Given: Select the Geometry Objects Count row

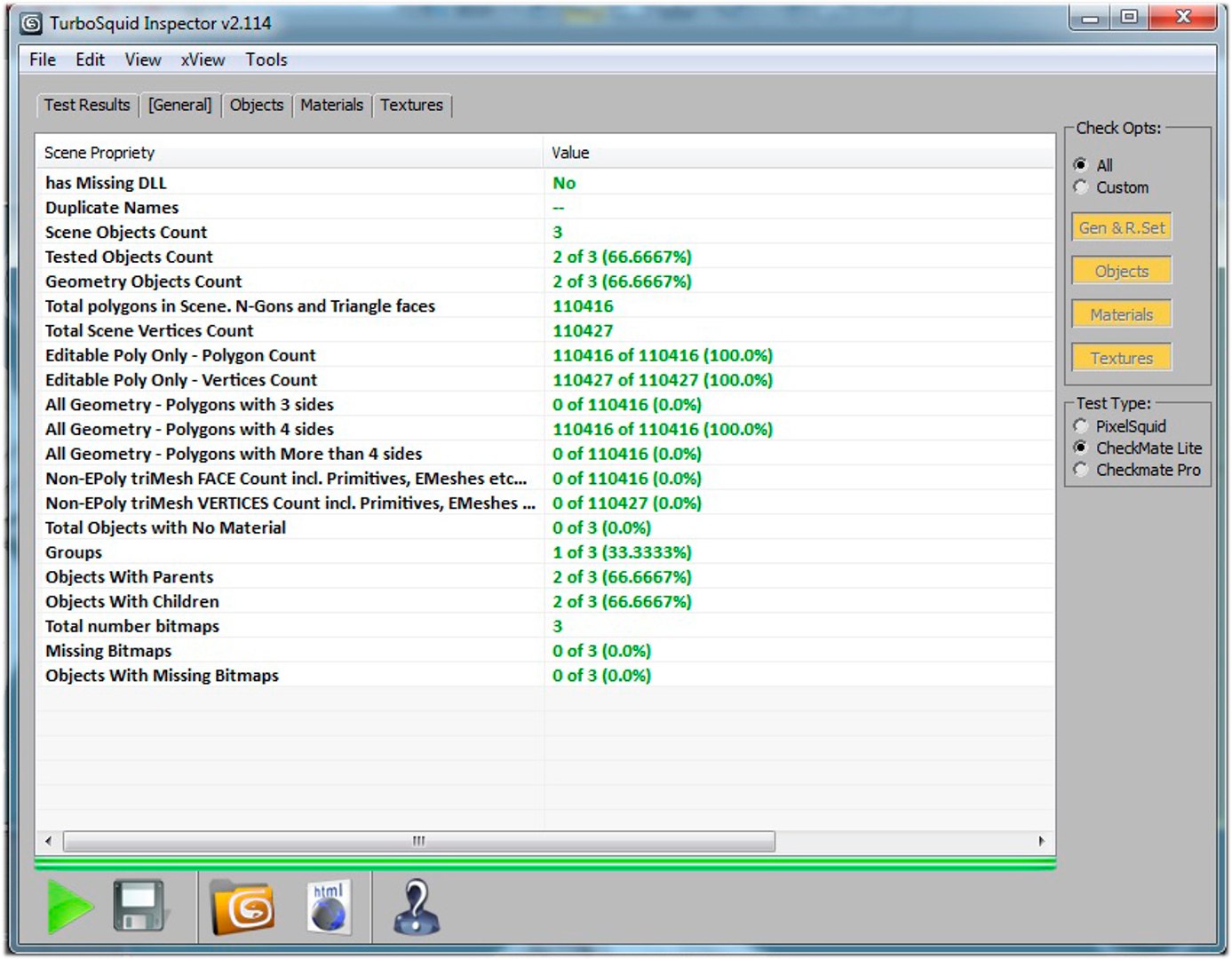Looking at the screenshot, I should point(545,281).
